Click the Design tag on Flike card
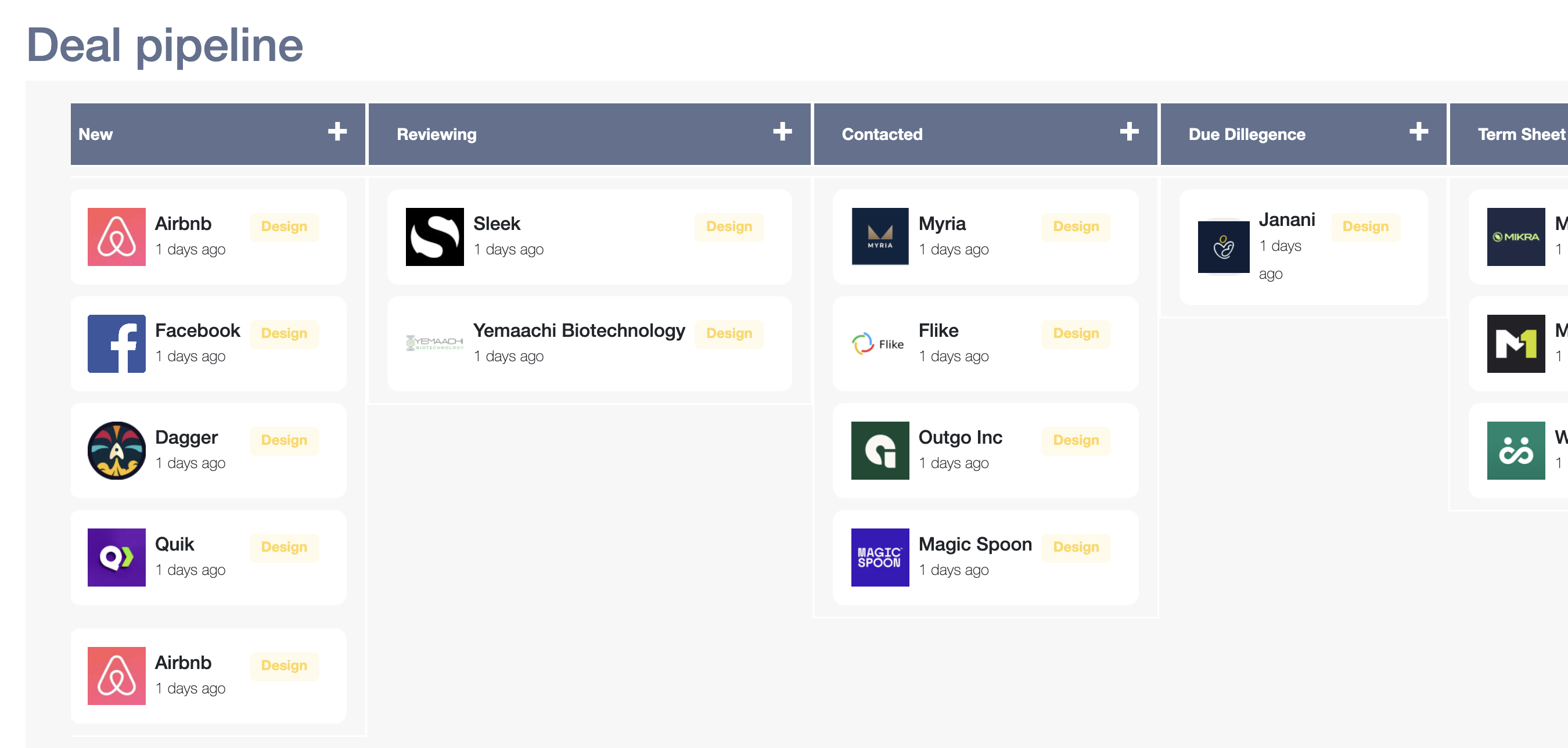Screen dimensions: 1568x748 pos(1076,333)
